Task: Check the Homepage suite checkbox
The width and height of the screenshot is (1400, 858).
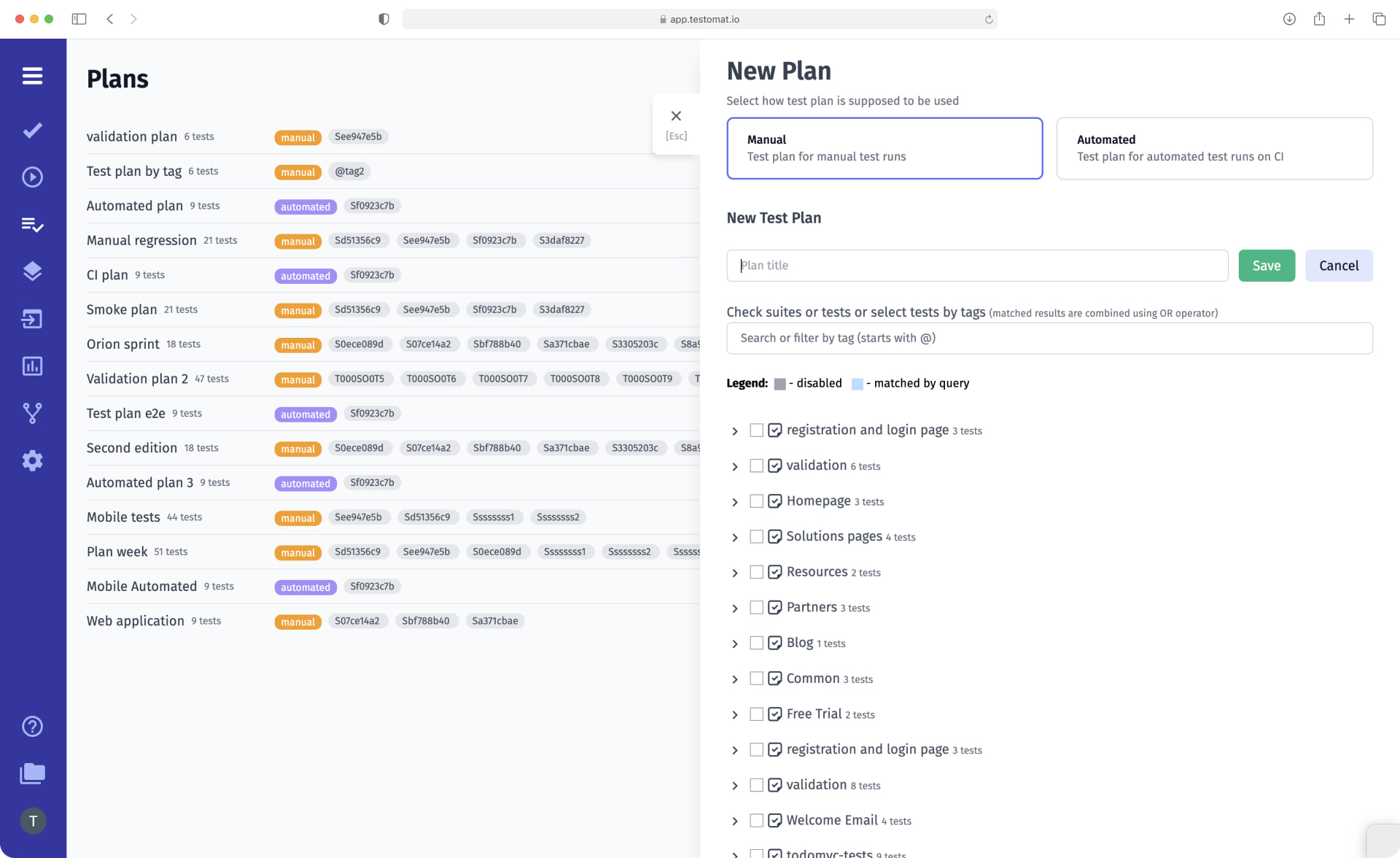Action: tap(757, 501)
